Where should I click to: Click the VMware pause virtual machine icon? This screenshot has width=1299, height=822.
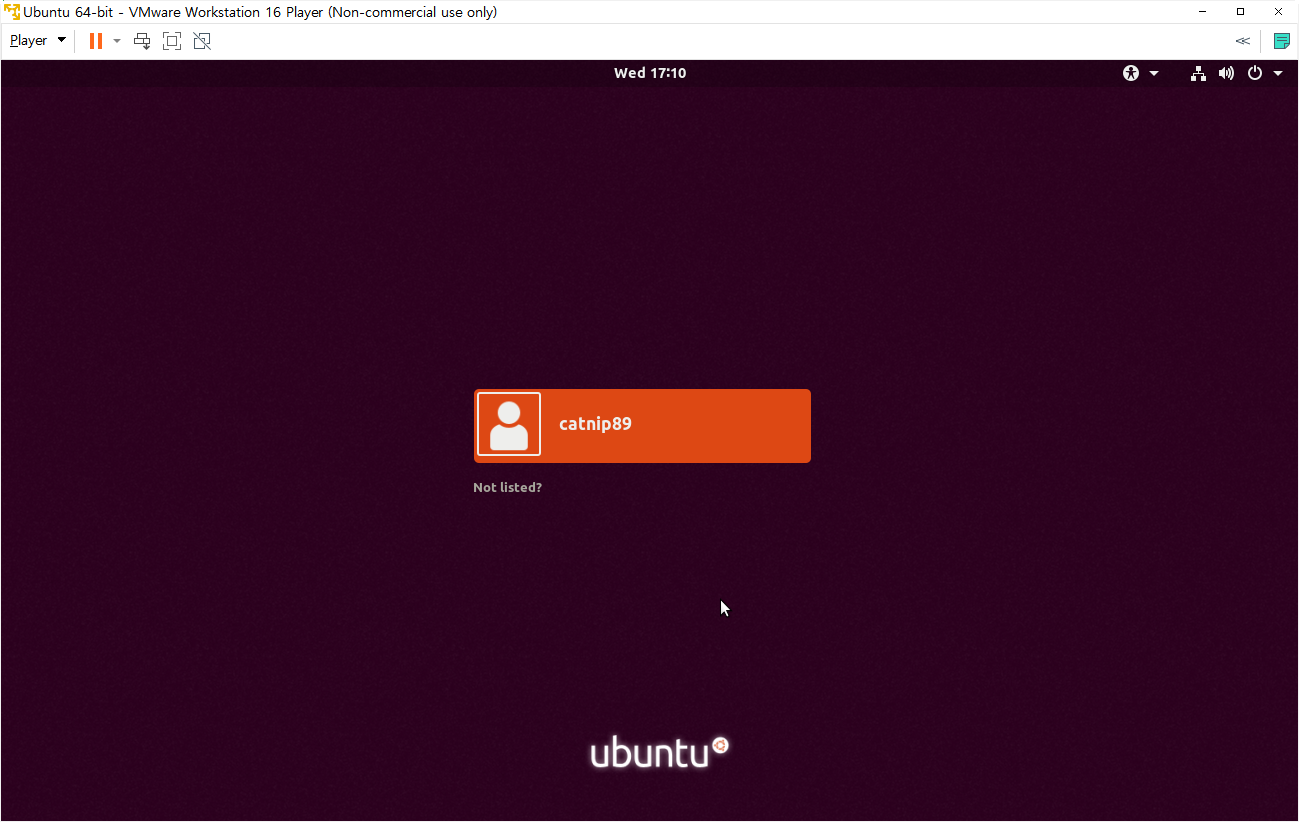pyautogui.click(x=96, y=41)
